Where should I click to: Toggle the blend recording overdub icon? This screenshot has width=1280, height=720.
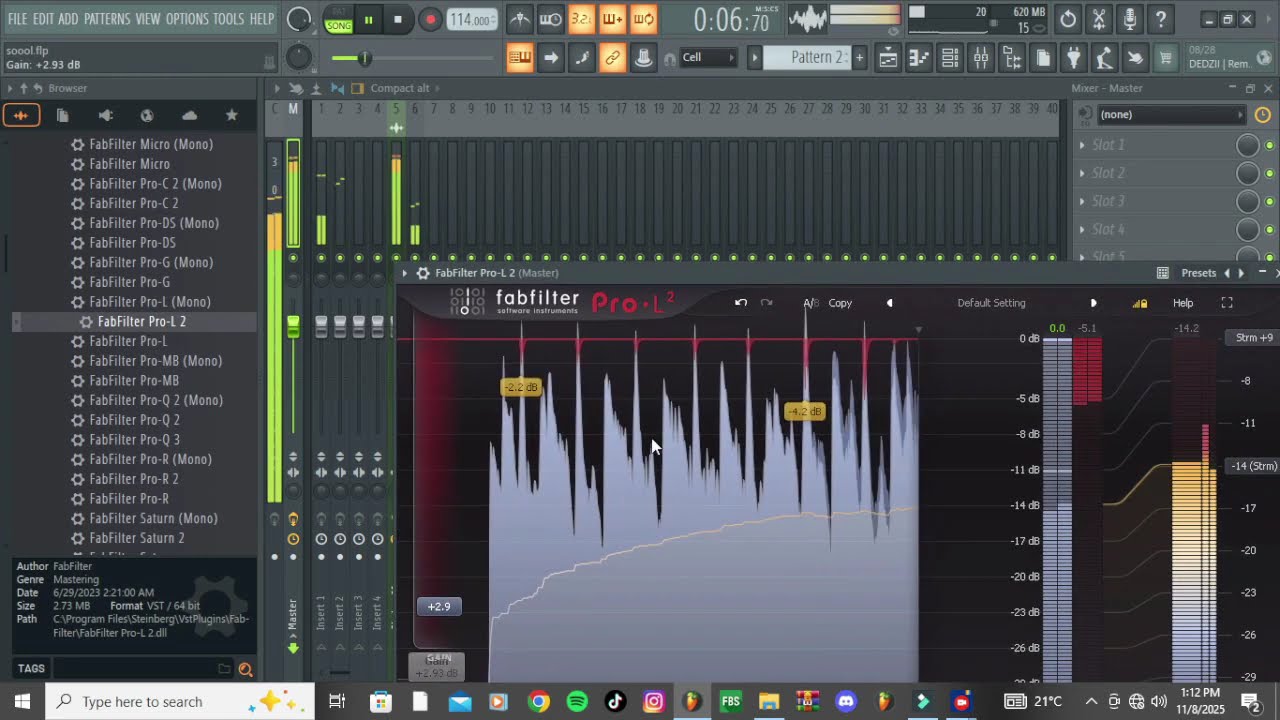(x=612, y=19)
